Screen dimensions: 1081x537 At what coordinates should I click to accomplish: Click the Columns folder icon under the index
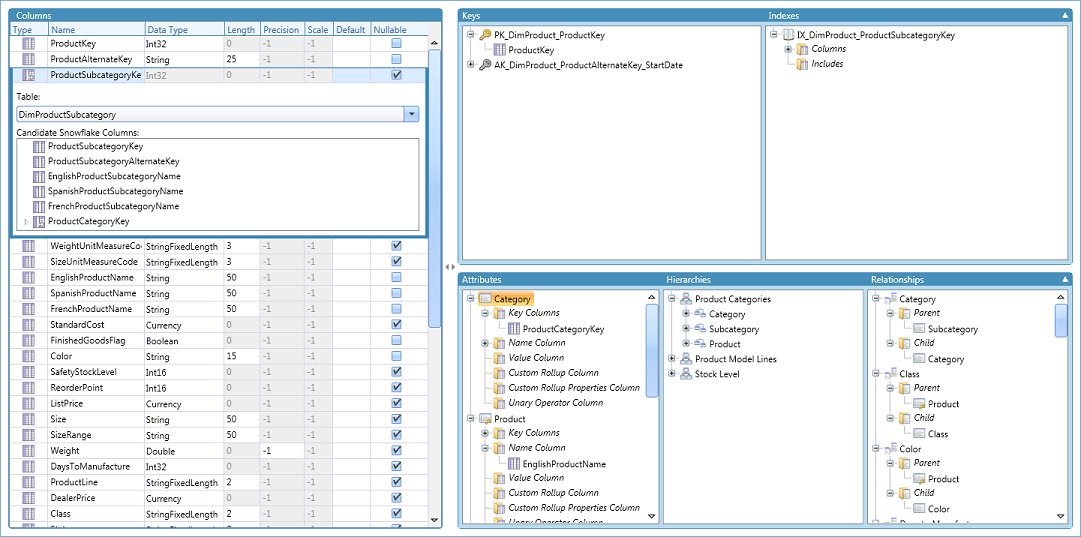coord(802,50)
